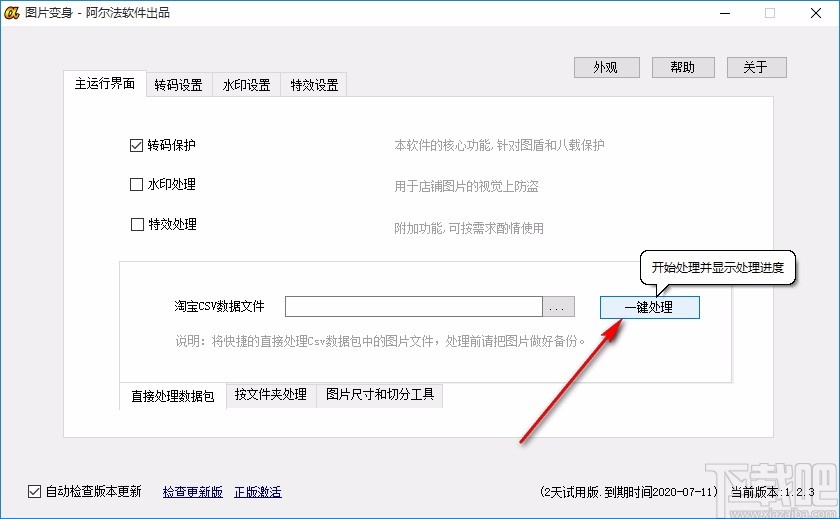Enable the 特效处理 checkbox

137,224
